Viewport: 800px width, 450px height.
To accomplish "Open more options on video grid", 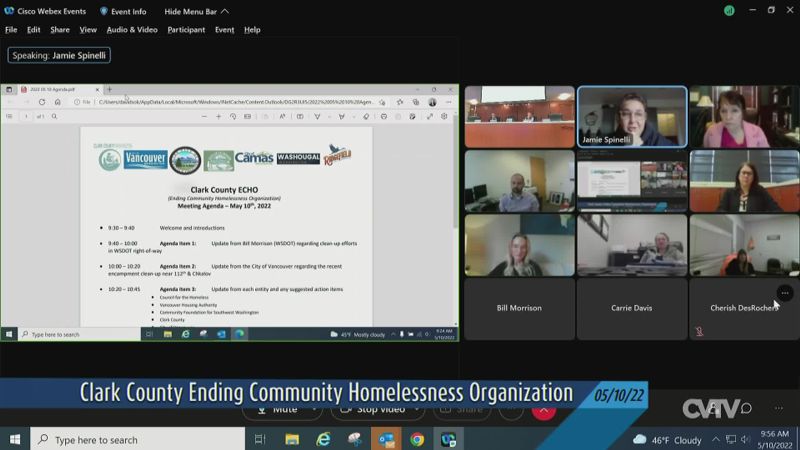I will click(785, 293).
